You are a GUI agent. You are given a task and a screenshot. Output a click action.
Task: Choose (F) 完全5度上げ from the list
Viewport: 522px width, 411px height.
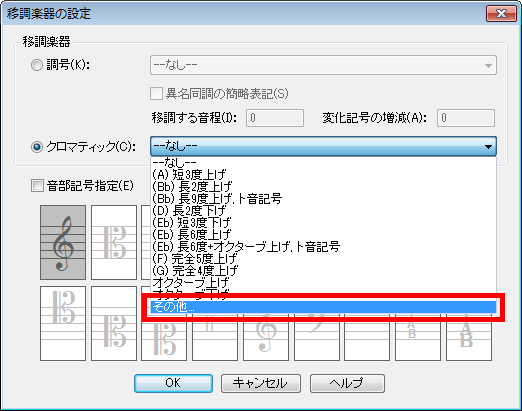point(323,259)
